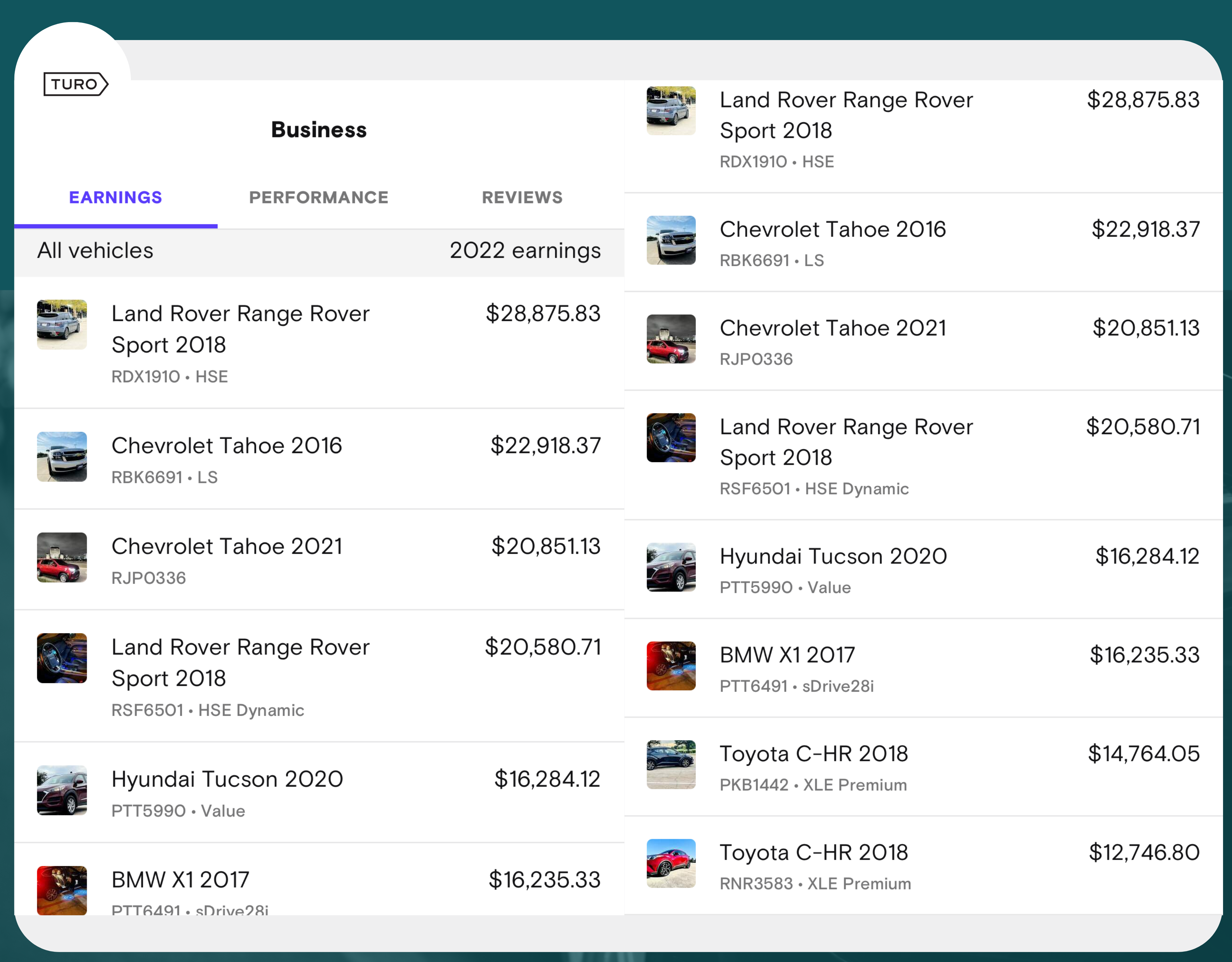The width and height of the screenshot is (1232, 962).
Task: Select the Toyota C-HR PKB1442 thumbnail
Action: [671, 765]
